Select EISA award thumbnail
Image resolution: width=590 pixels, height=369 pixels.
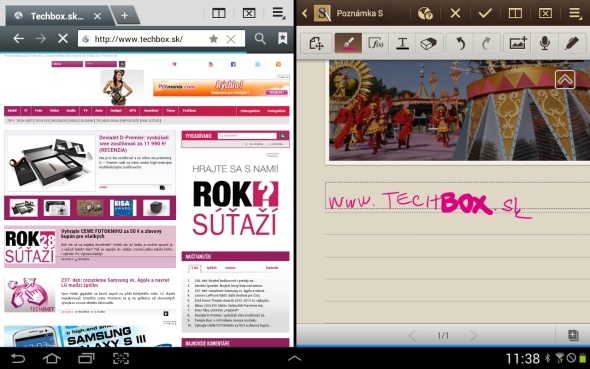click(x=123, y=208)
